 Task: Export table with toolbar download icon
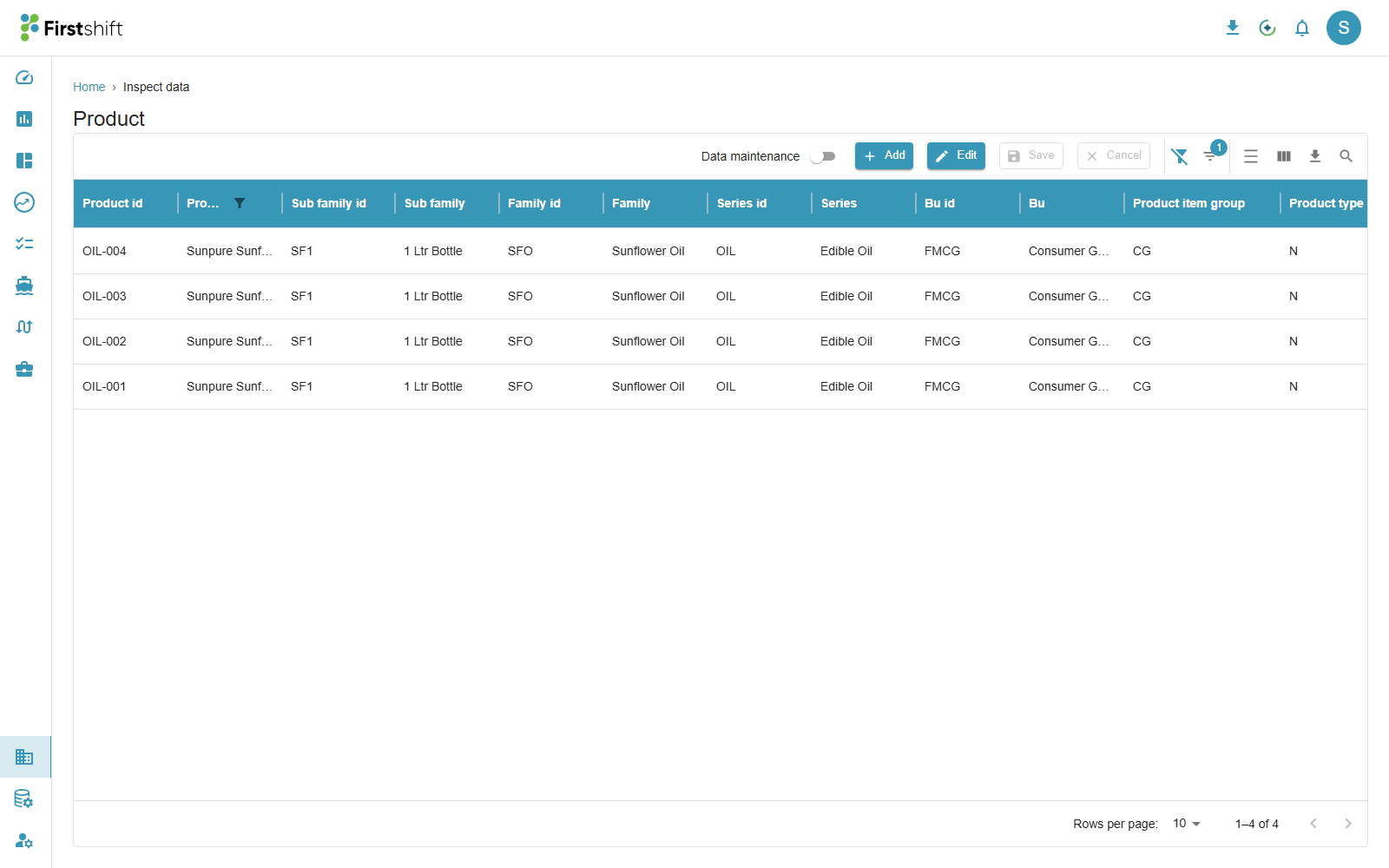click(1315, 156)
